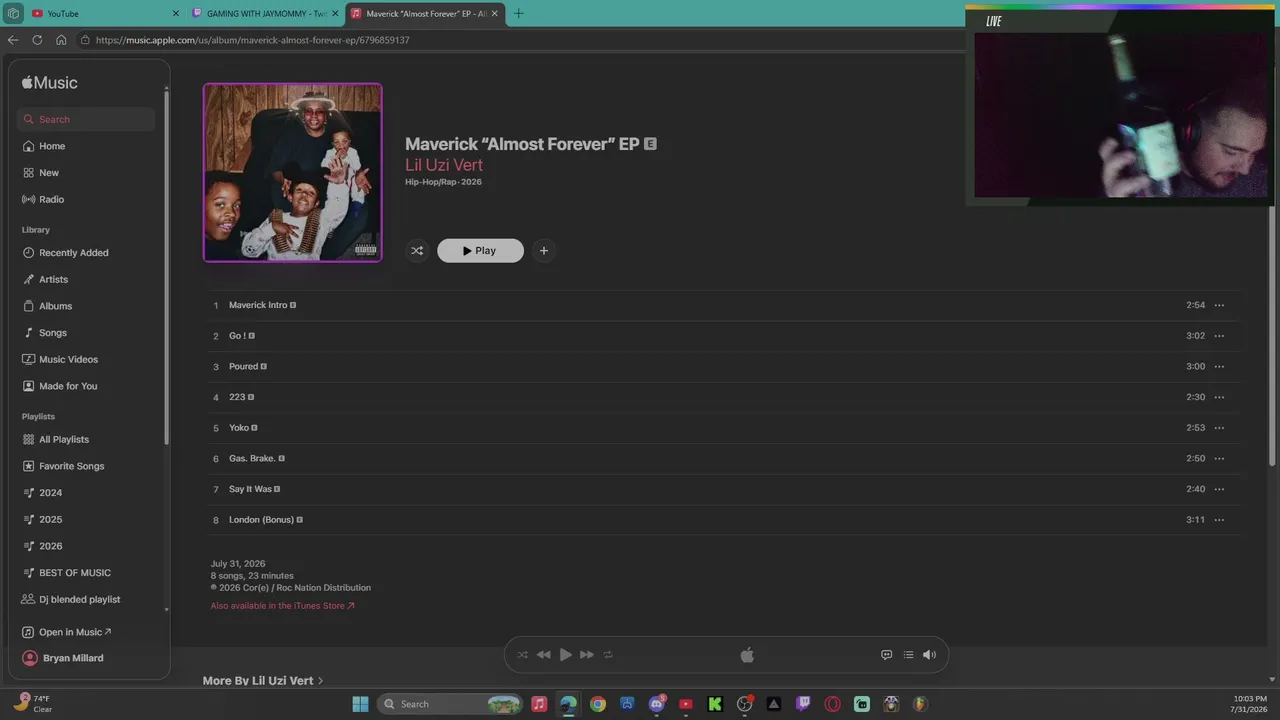Show All Playlists
Image resolution: width=1280 pixels, height=720 pixels.
(64, 439)
